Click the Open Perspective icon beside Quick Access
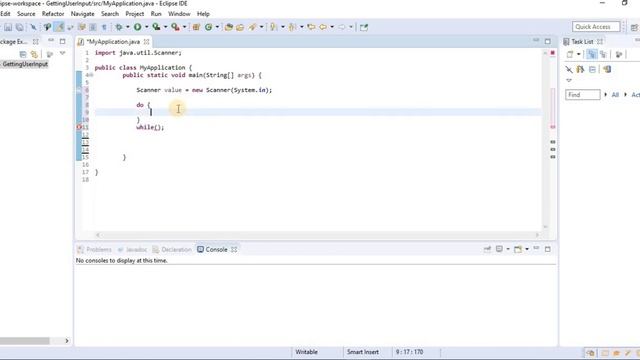The width and height of the screenshot is (640, 360). [x=634, y=27]
